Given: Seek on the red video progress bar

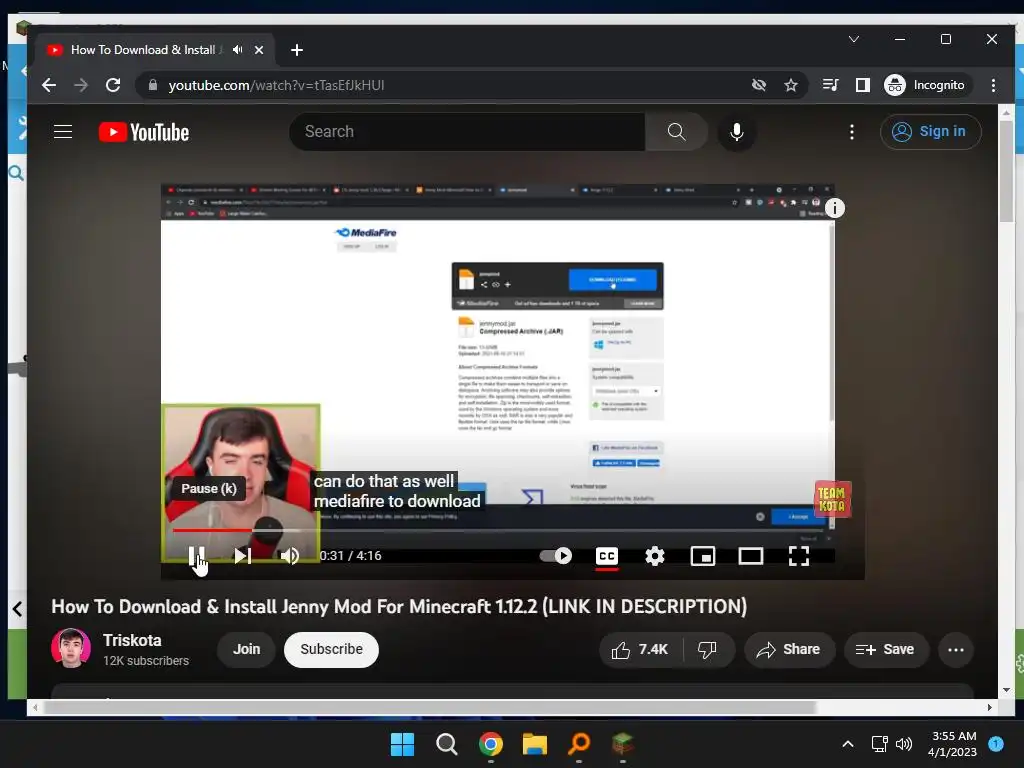Looking at the screenshot, I should 500,530.
